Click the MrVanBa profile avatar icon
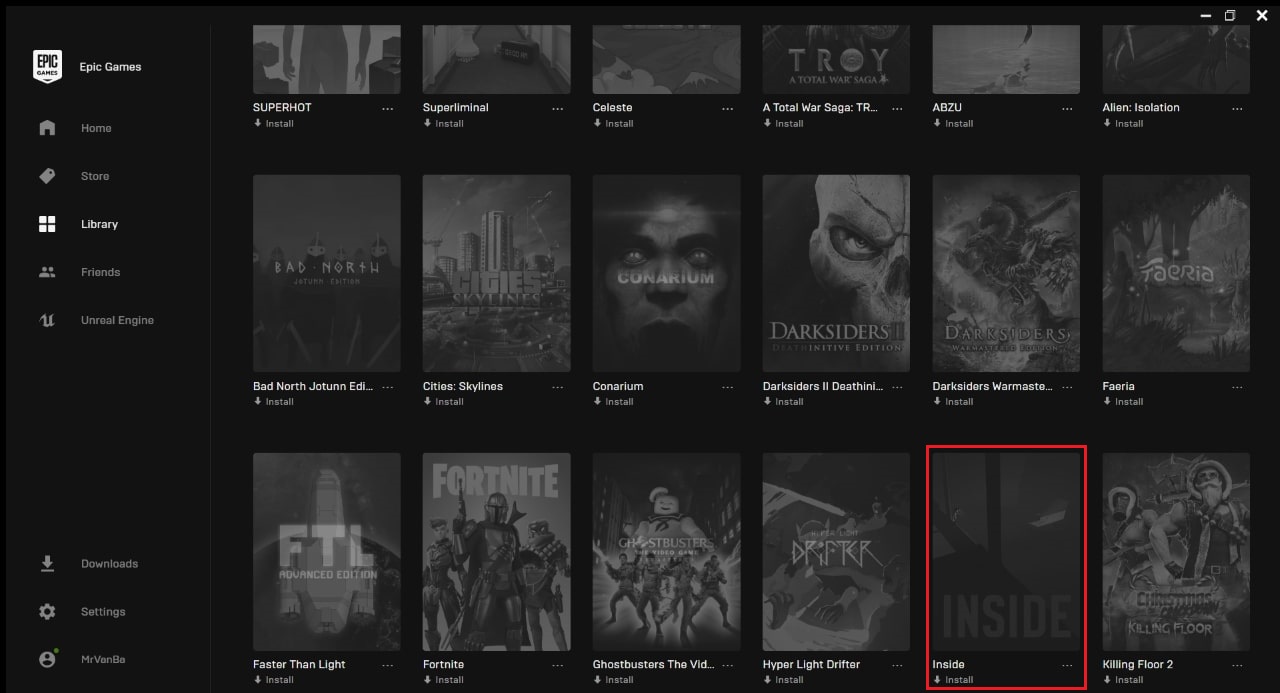This screenshot has width=1280, height=693. coord(47,660)
